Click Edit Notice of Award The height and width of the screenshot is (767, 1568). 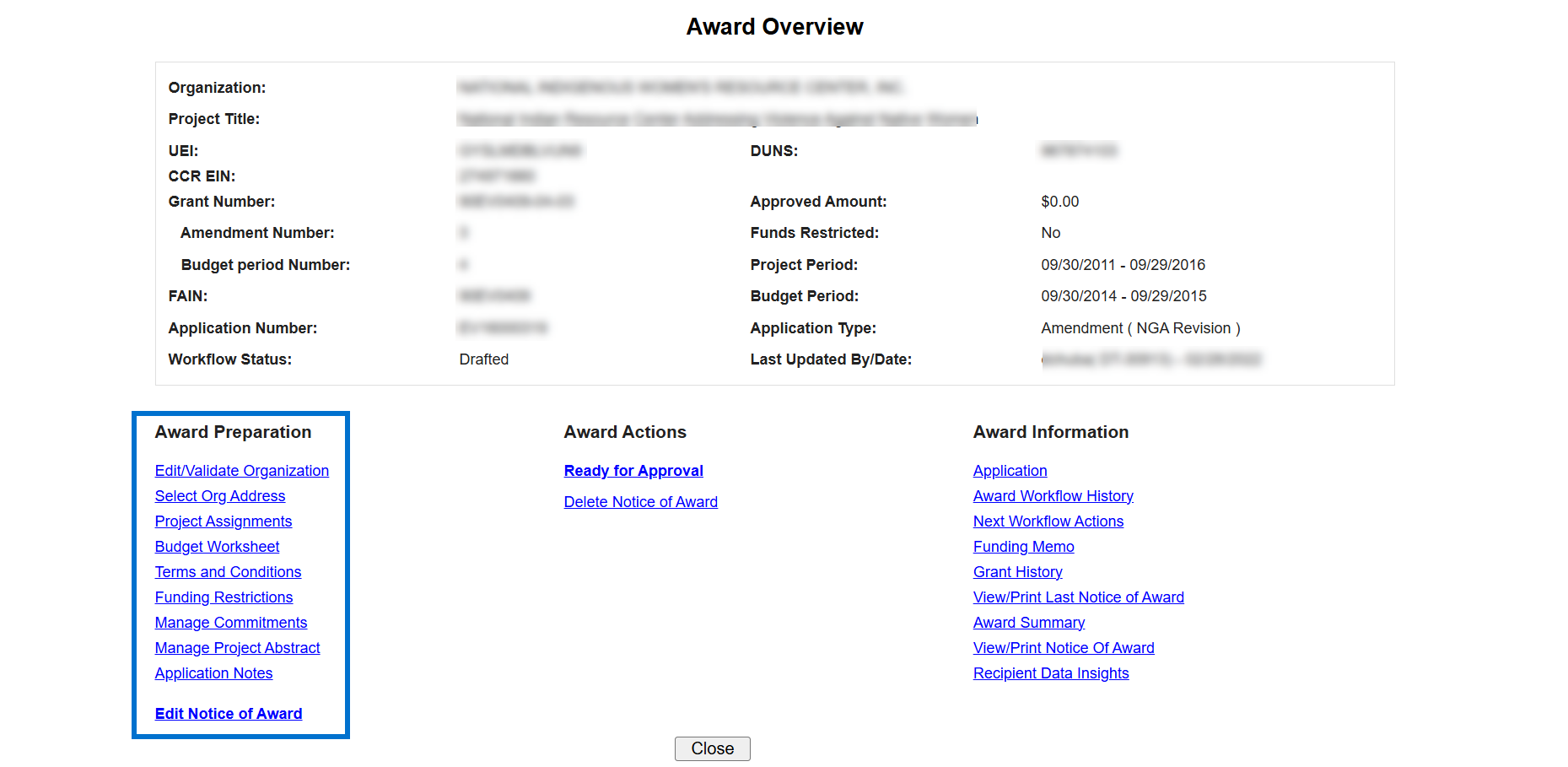[228, 714]
